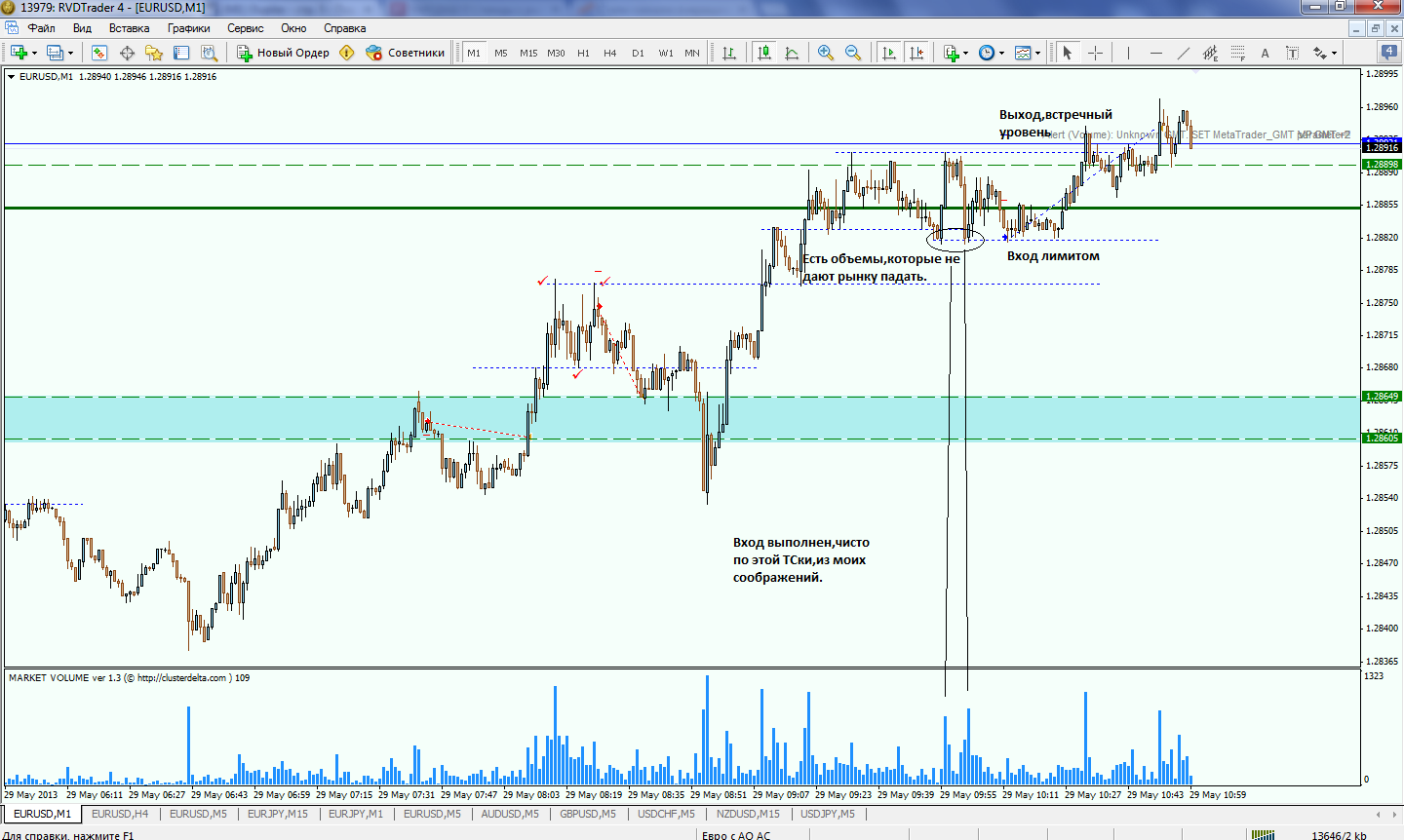Screen dimensions: 1404x840
Task: Select the H1 timeframe
Action: [x=583, y=53]
